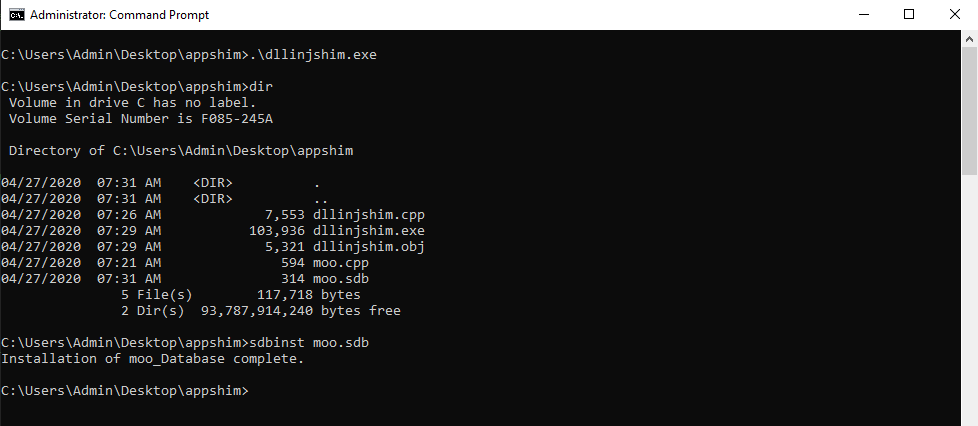Maximize the Command Prompt window
This screenshot has height=426, width=978.
[x=909, y=15]
